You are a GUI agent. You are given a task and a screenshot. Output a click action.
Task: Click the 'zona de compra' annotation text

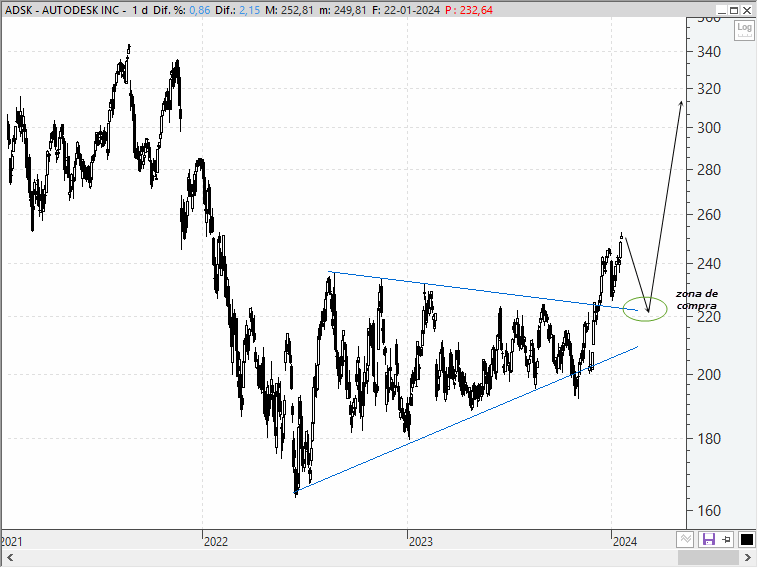697,299
